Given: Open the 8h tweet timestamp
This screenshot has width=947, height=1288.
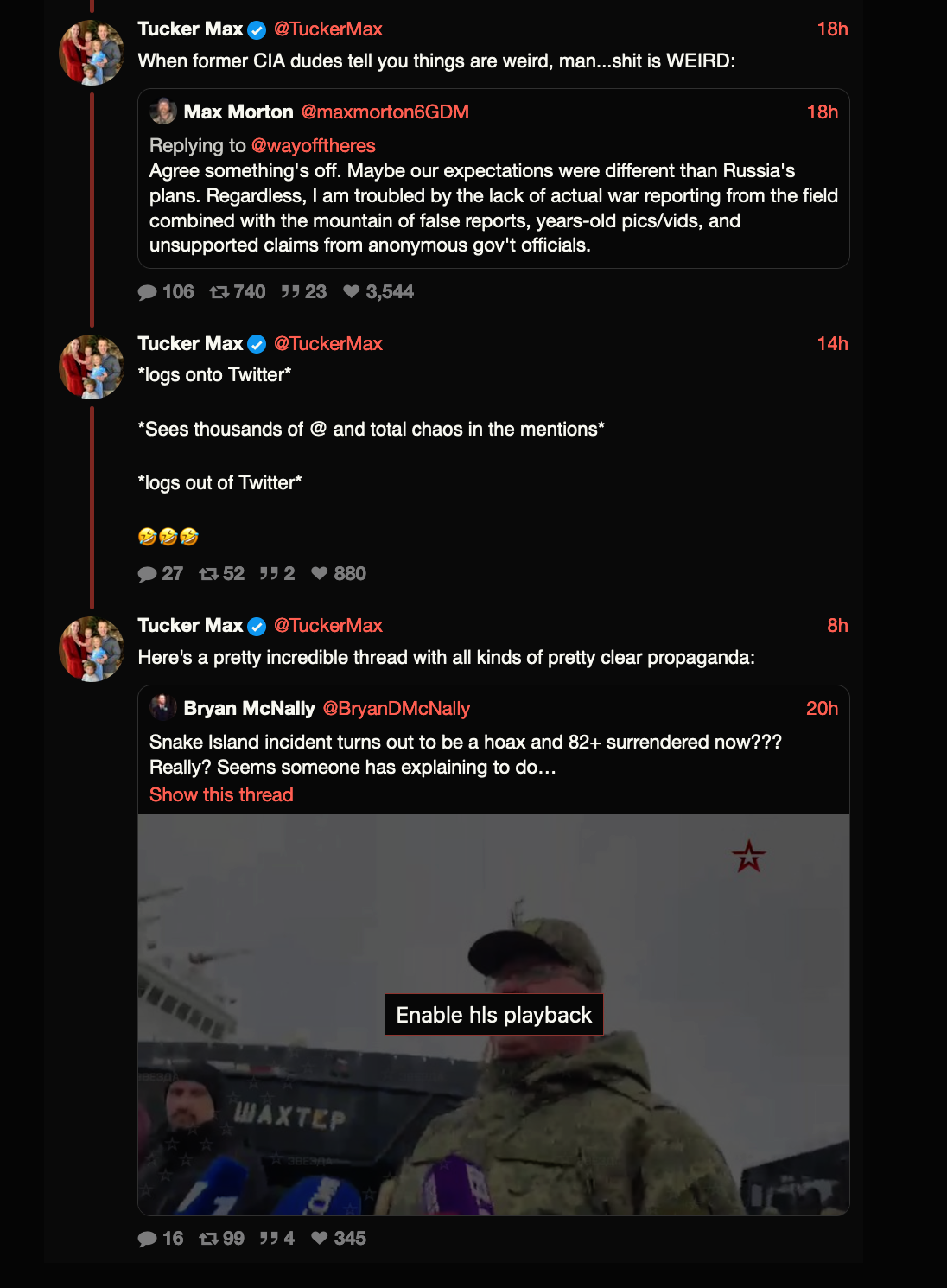Looking at the screenshot, I should 837,626.
